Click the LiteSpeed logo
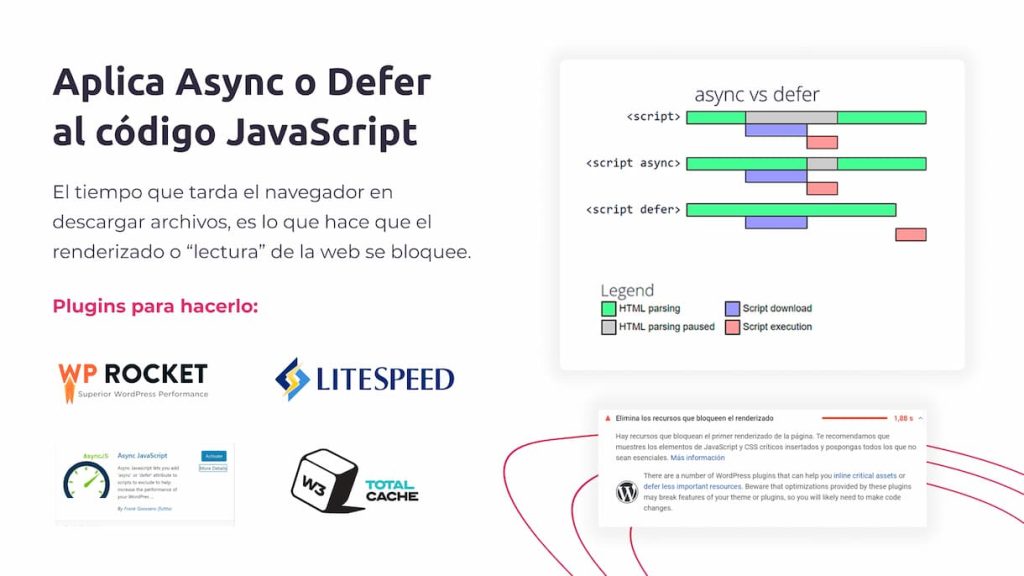The image size is (1024, 576). tap(364, 379)
